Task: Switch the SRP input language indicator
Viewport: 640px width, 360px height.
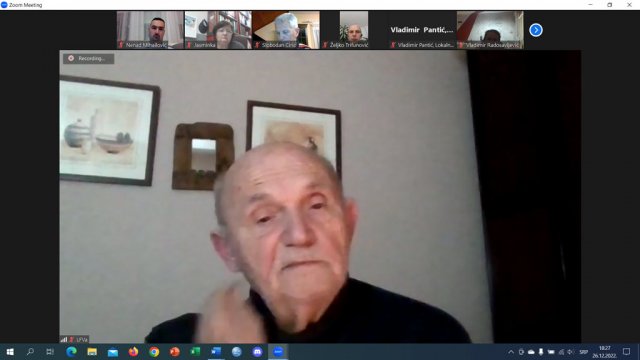Action: pos(584,352)
